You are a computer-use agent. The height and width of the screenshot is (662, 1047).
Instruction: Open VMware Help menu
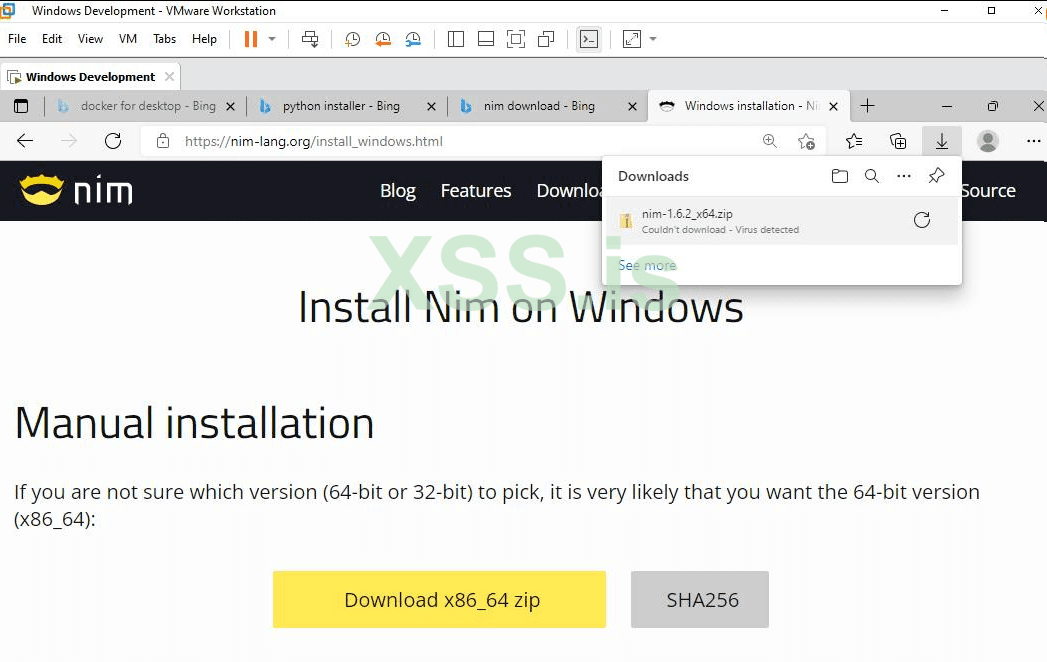204,39
